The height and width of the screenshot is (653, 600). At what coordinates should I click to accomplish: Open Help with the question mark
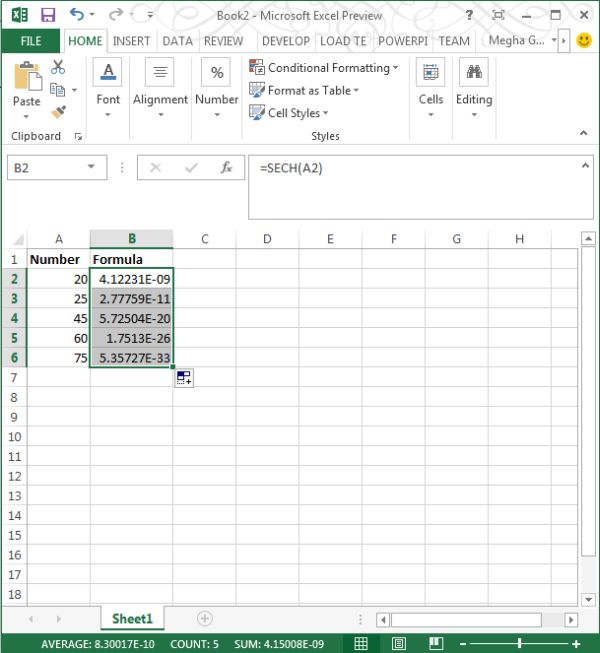coord(469,15)
